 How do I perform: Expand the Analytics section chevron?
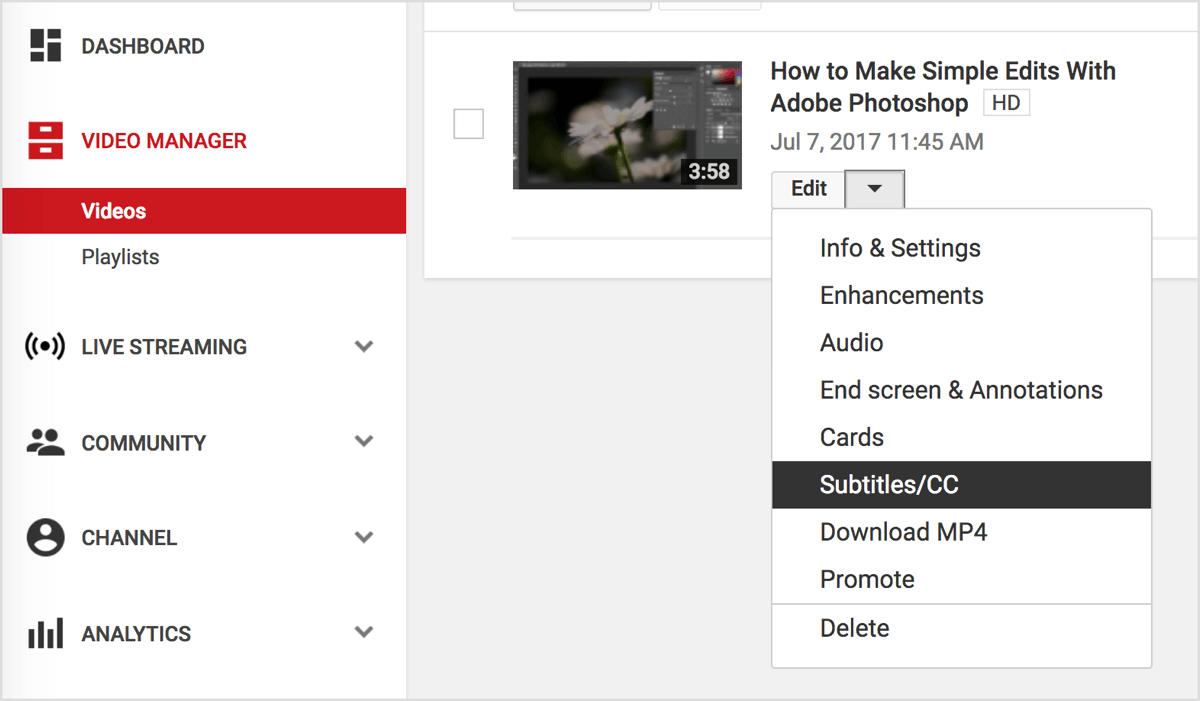[365, 632]
